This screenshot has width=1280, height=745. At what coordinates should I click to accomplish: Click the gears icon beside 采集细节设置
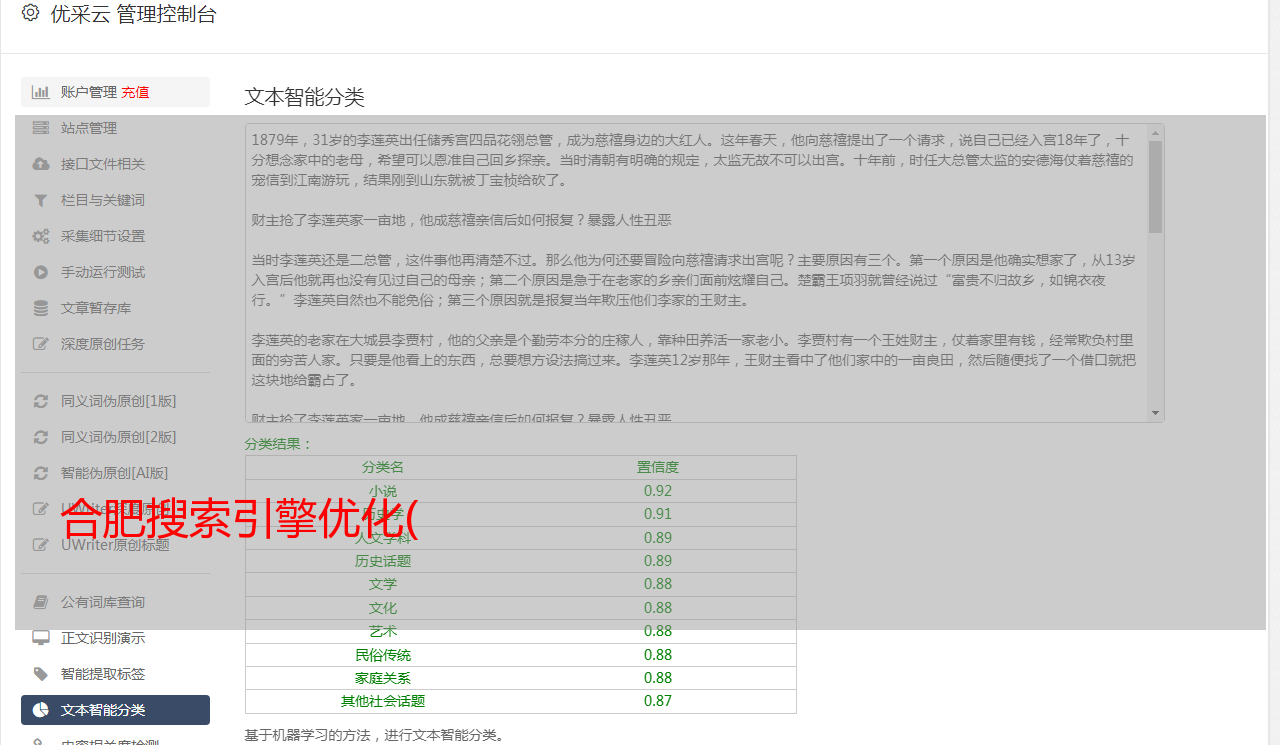pos(40,236)
